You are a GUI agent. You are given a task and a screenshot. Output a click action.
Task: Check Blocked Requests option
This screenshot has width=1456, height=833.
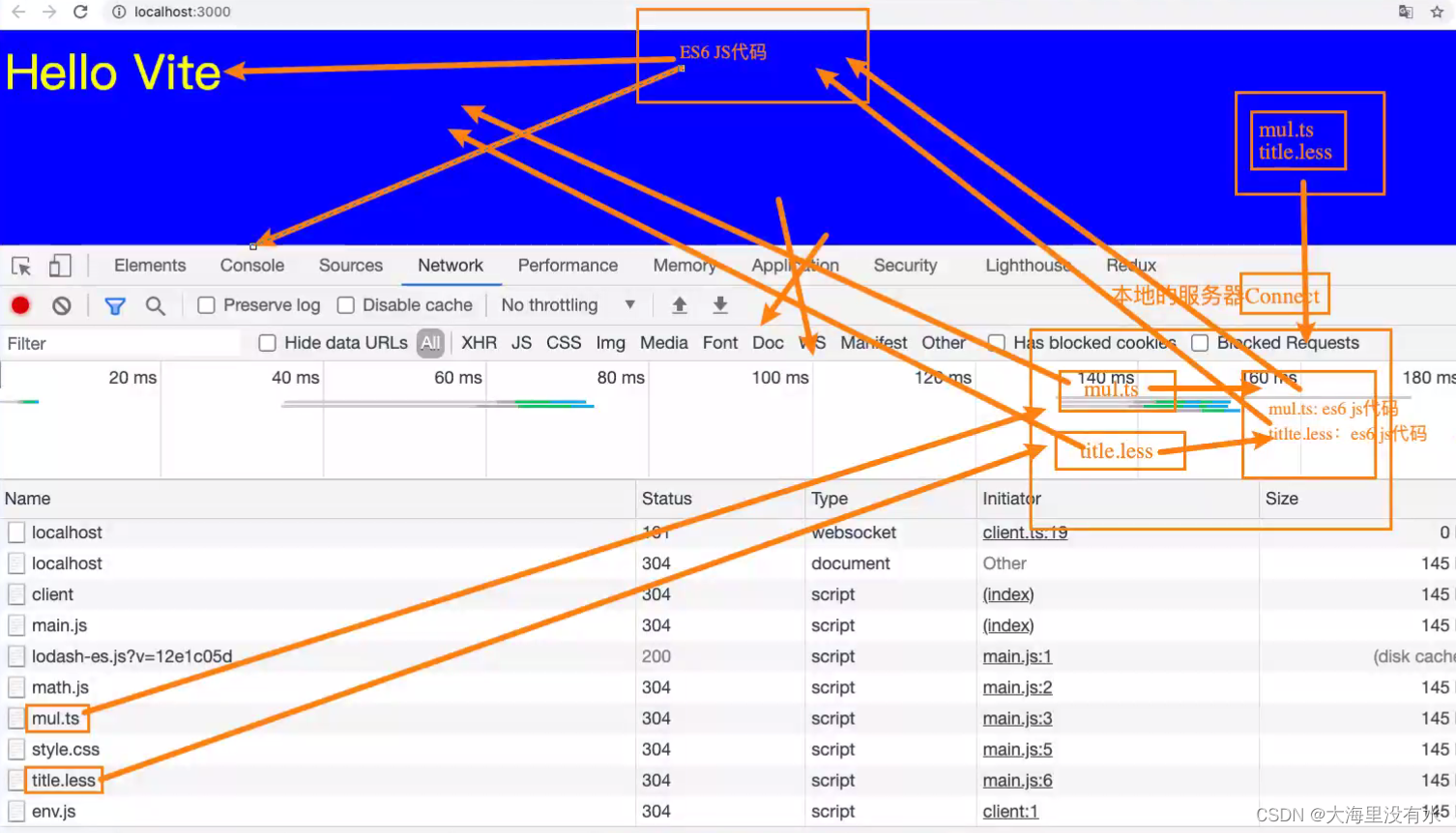[1200, 343]
